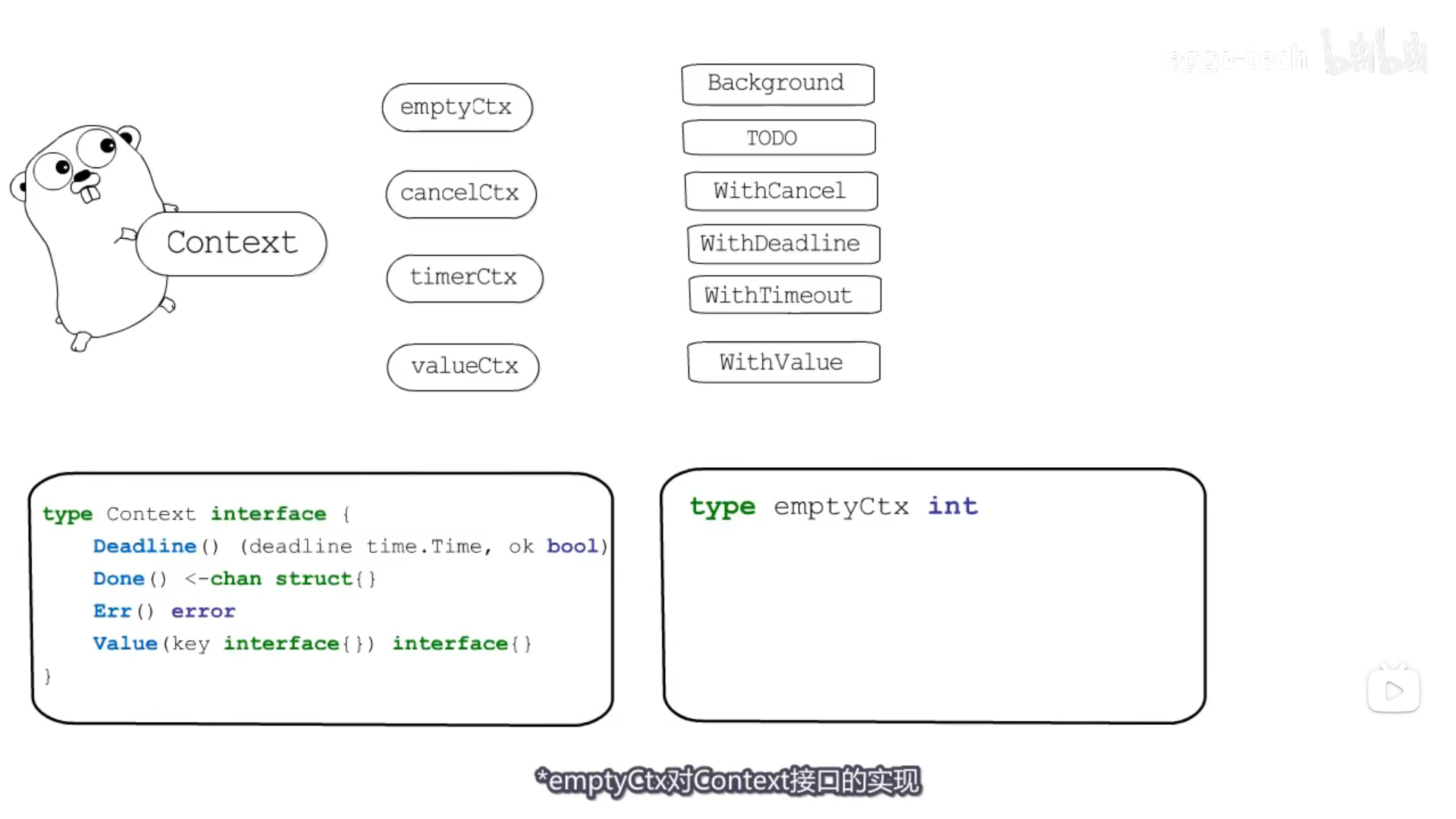Click the Deadline() method name in code
The image size is (1456, 819).
155,546
